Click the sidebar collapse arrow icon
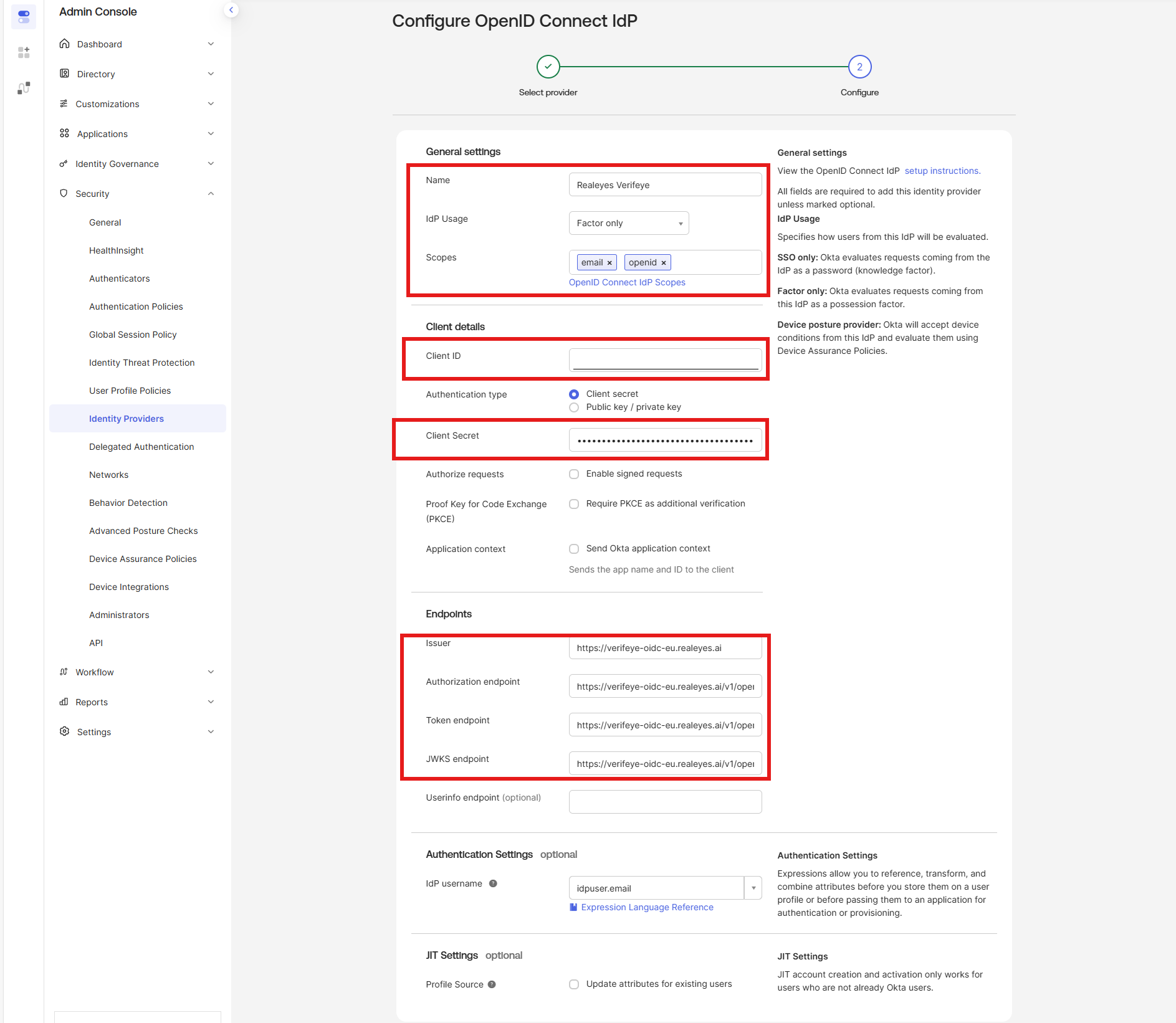 point(231,10)
